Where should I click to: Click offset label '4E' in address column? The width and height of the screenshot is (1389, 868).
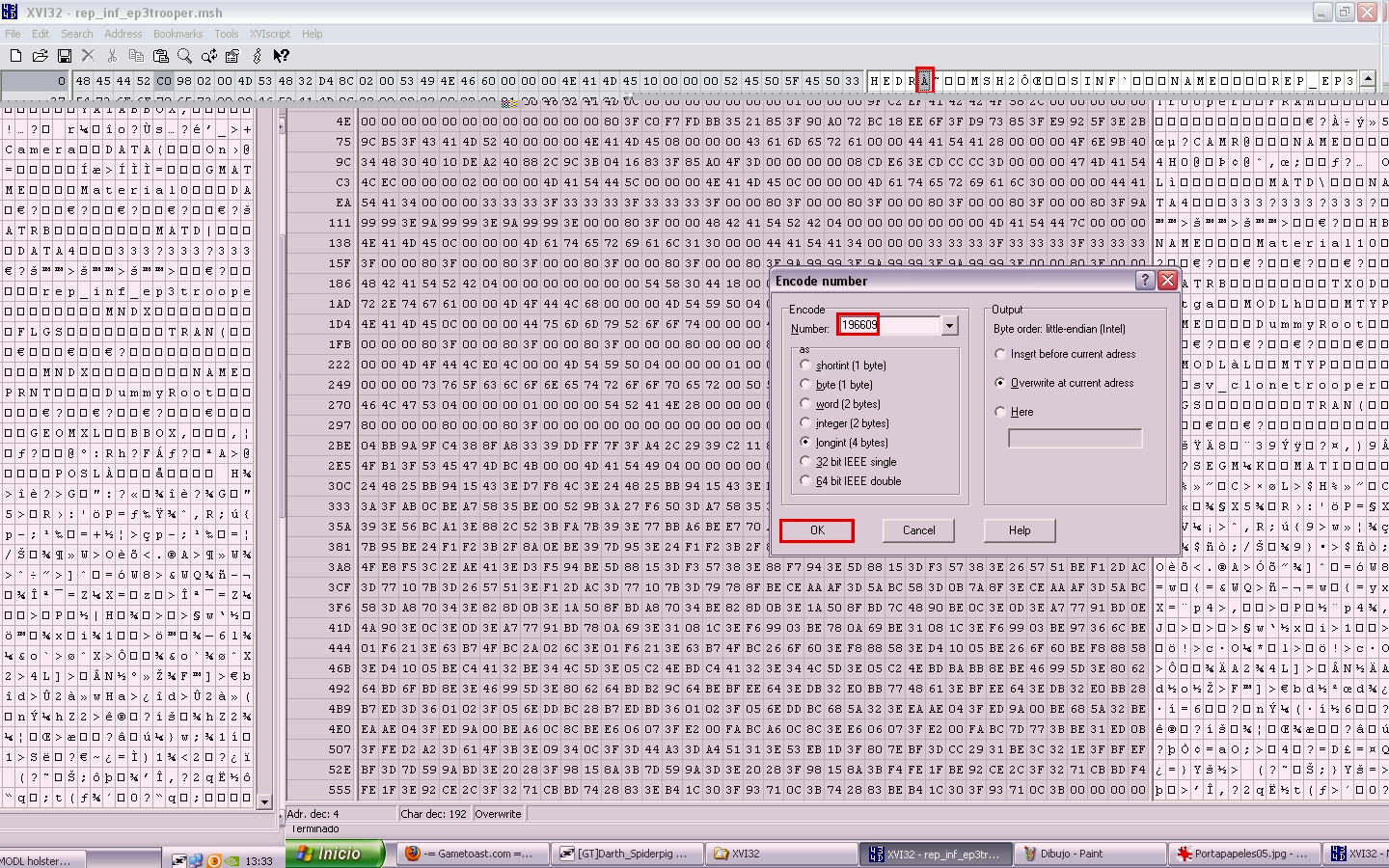pos(343,122)
